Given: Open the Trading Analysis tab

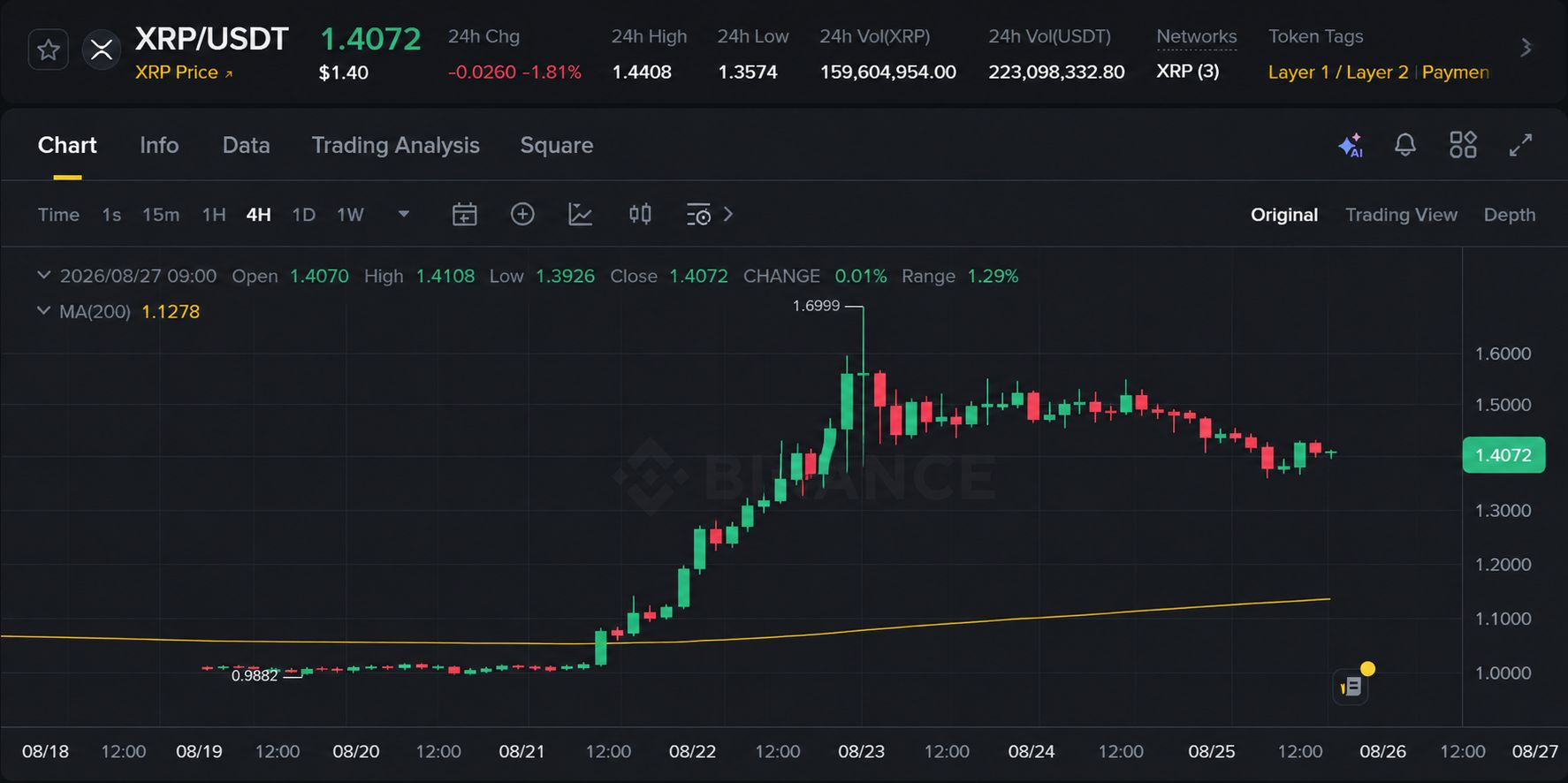Looking at the screenshot, I should (x=395, y=145).
